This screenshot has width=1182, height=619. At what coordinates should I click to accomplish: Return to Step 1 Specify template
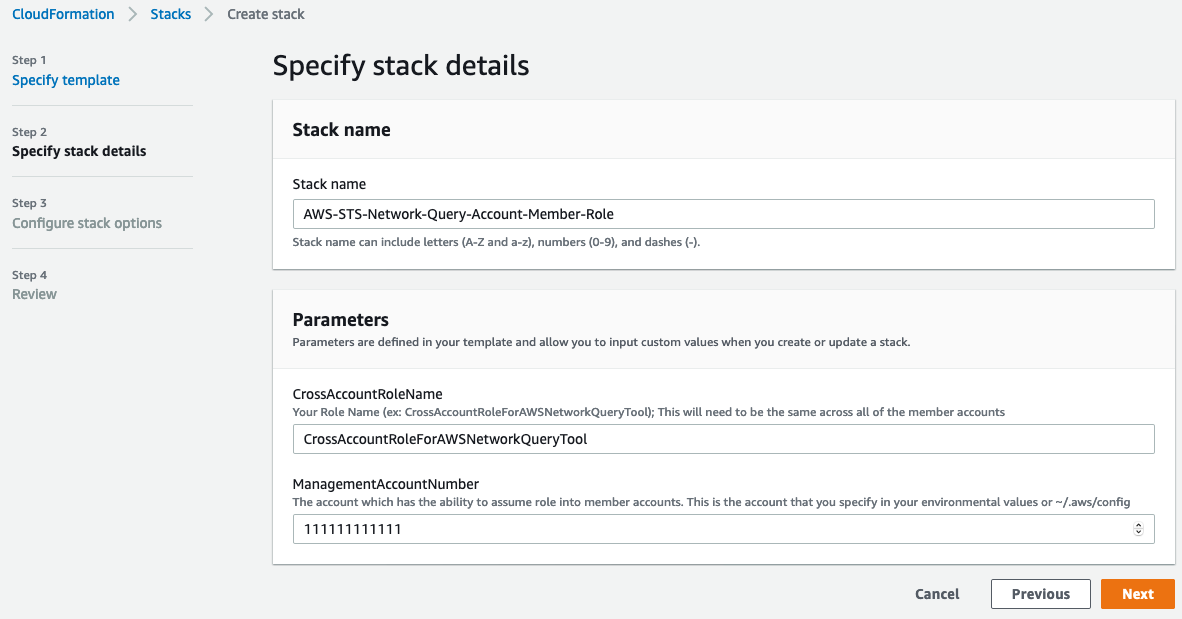[x=66, y=80]
